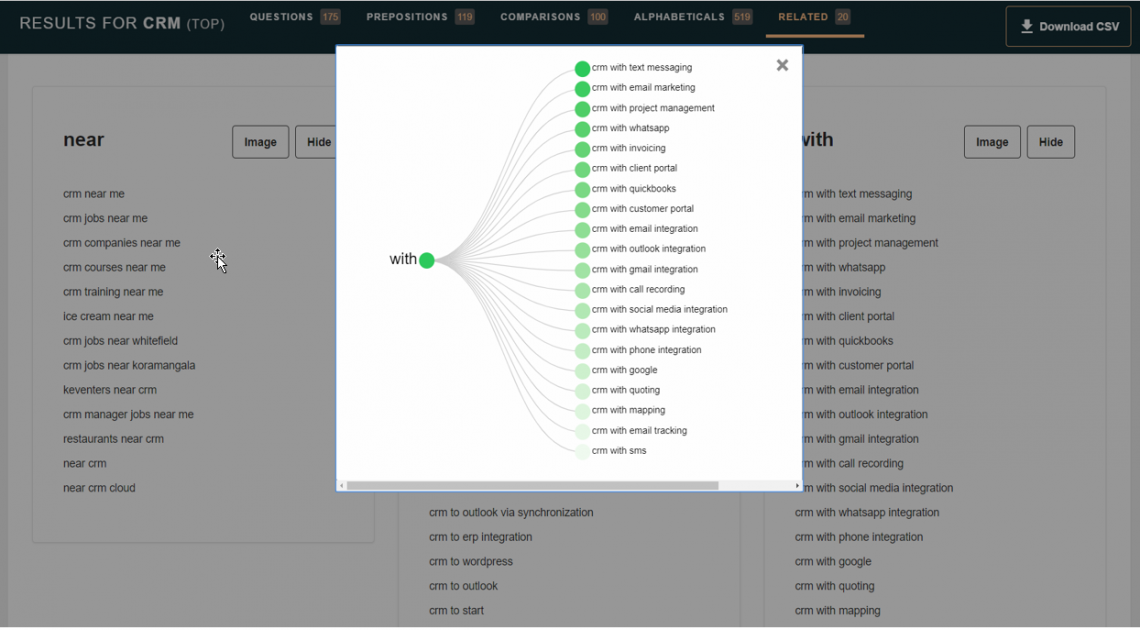Click the 'crm with quickbooks' node dot
The width and height of the screenshot is (1140, 630).
point(582,189)
